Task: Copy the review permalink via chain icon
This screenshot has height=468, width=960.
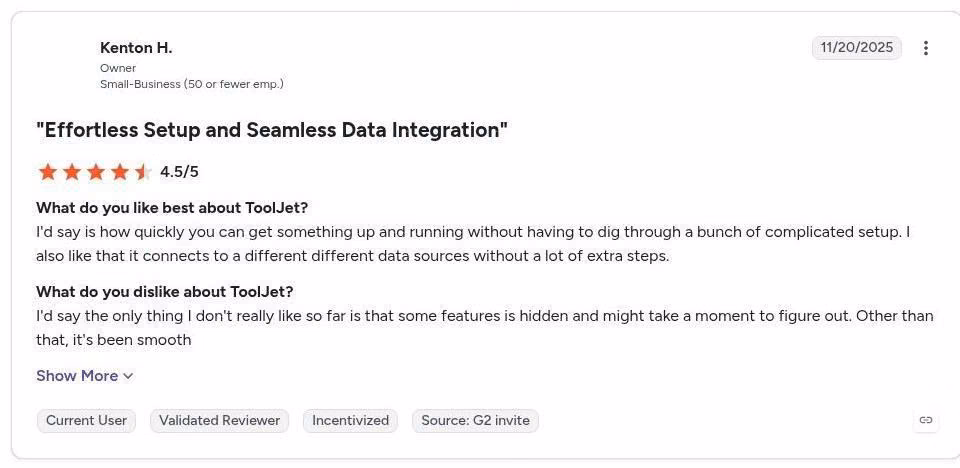Action: pos(926,420)
